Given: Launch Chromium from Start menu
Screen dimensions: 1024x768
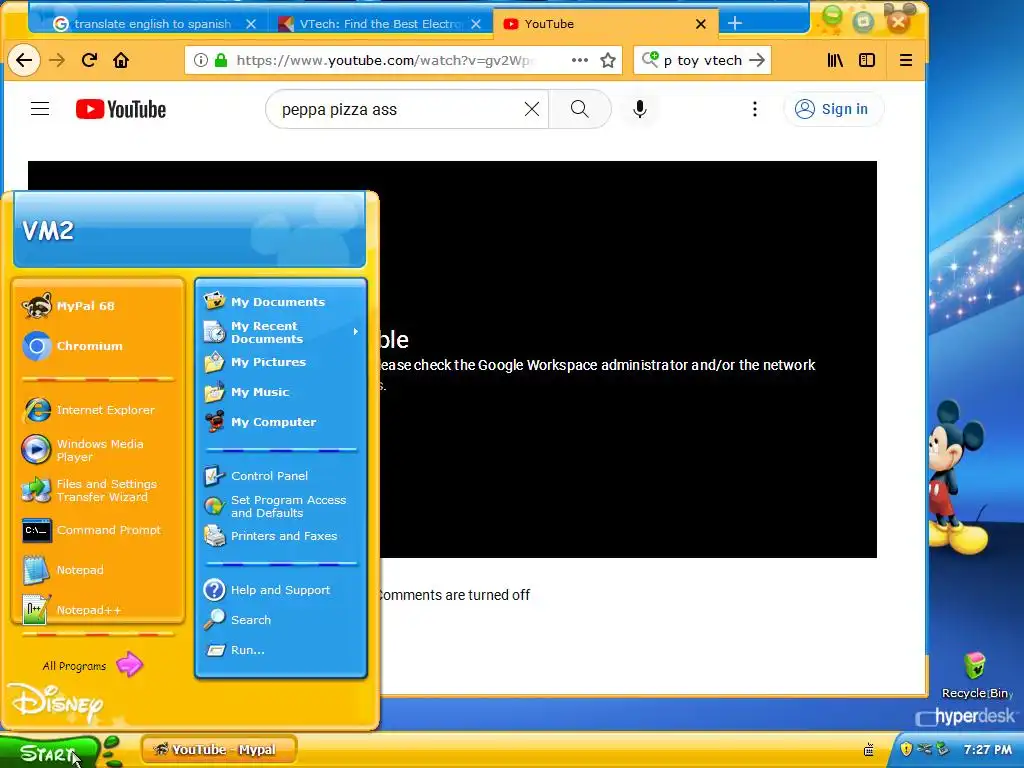Looking at the screenshot, I should click(98, 346).
